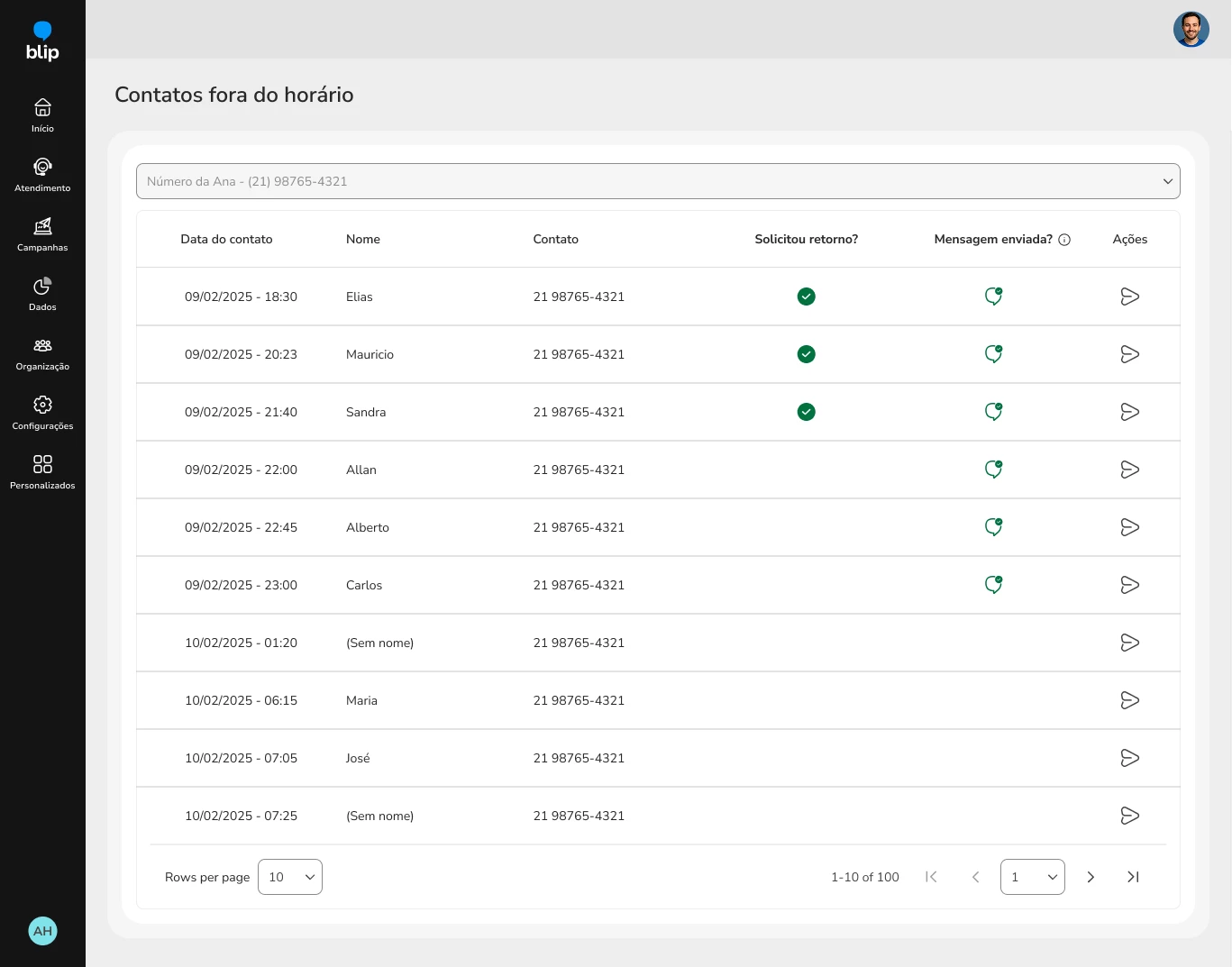Go to Campanhas in sidebar
Screen dimensions: 1232x967
tap(42, 234)
